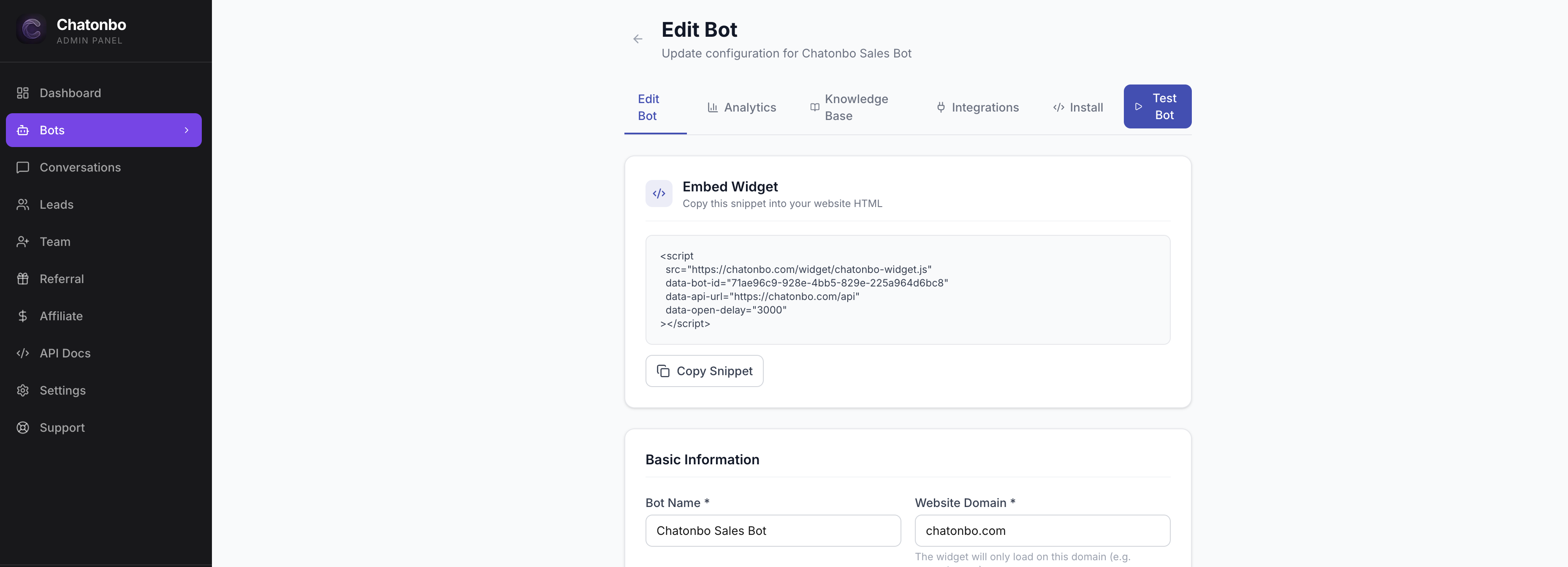Click the Chatonbo logo icon
This screenshot has width=1568, height=567.
pos(31,29)
